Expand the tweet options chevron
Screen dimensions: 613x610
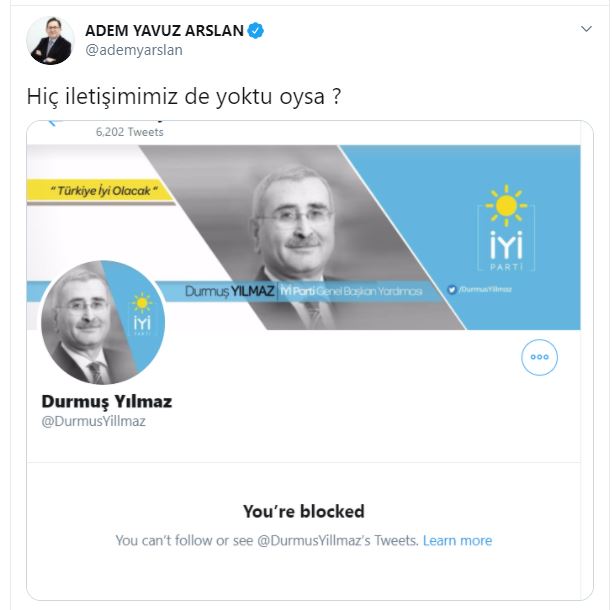pyautogui.click(x=586, y=29)
